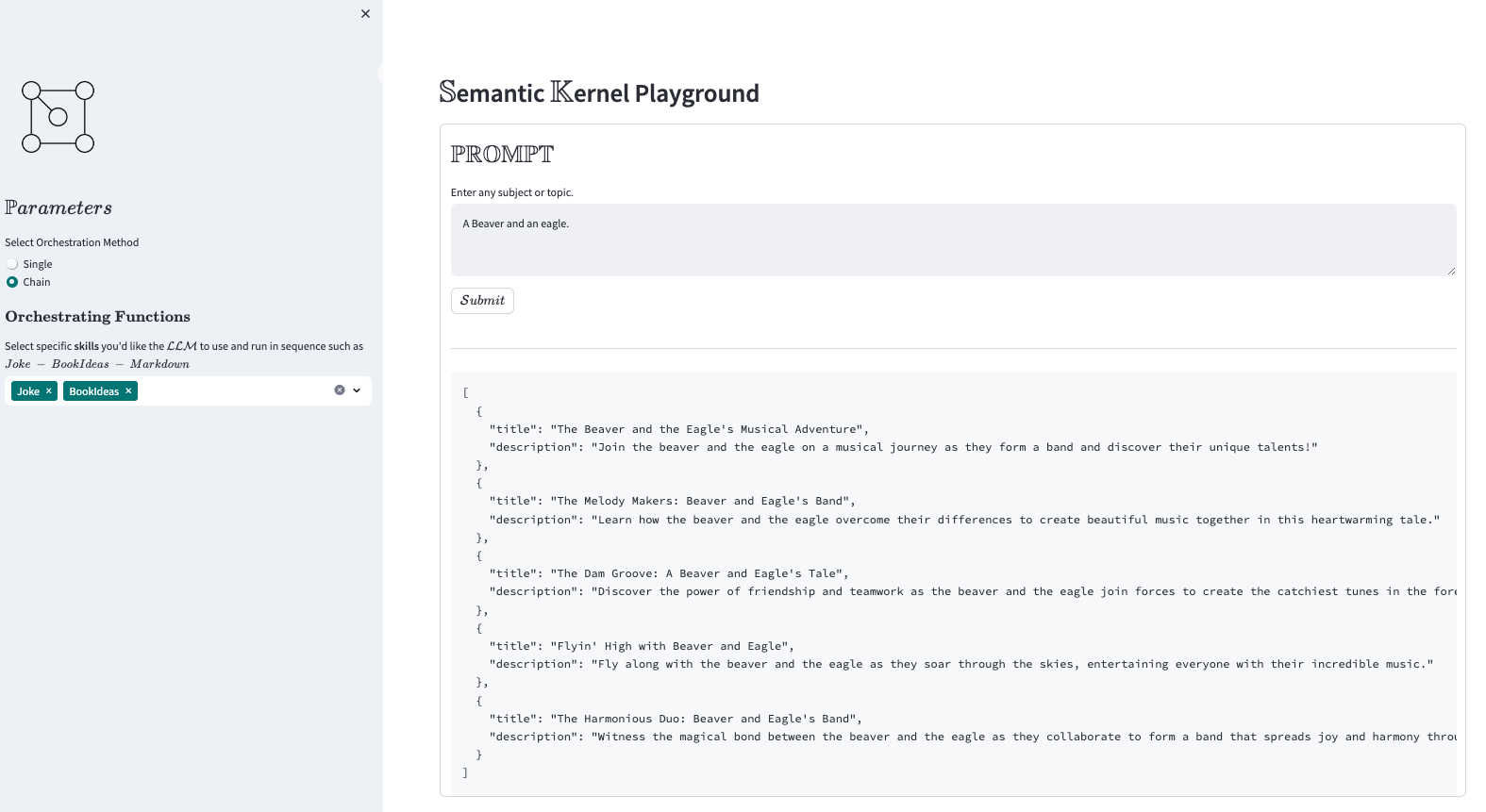Click the prompt text area with beaver text

[x=954, y=240]
